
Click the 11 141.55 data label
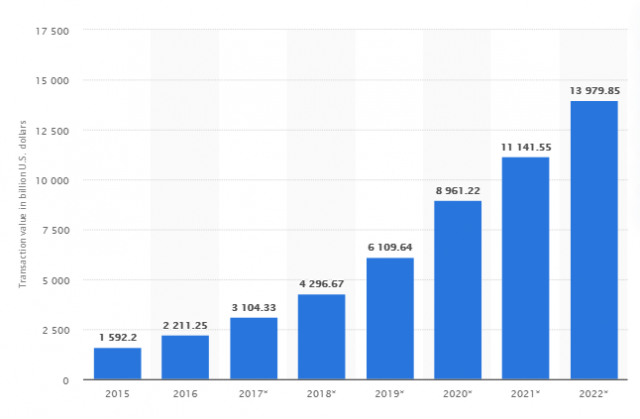[x=526, y=147]
